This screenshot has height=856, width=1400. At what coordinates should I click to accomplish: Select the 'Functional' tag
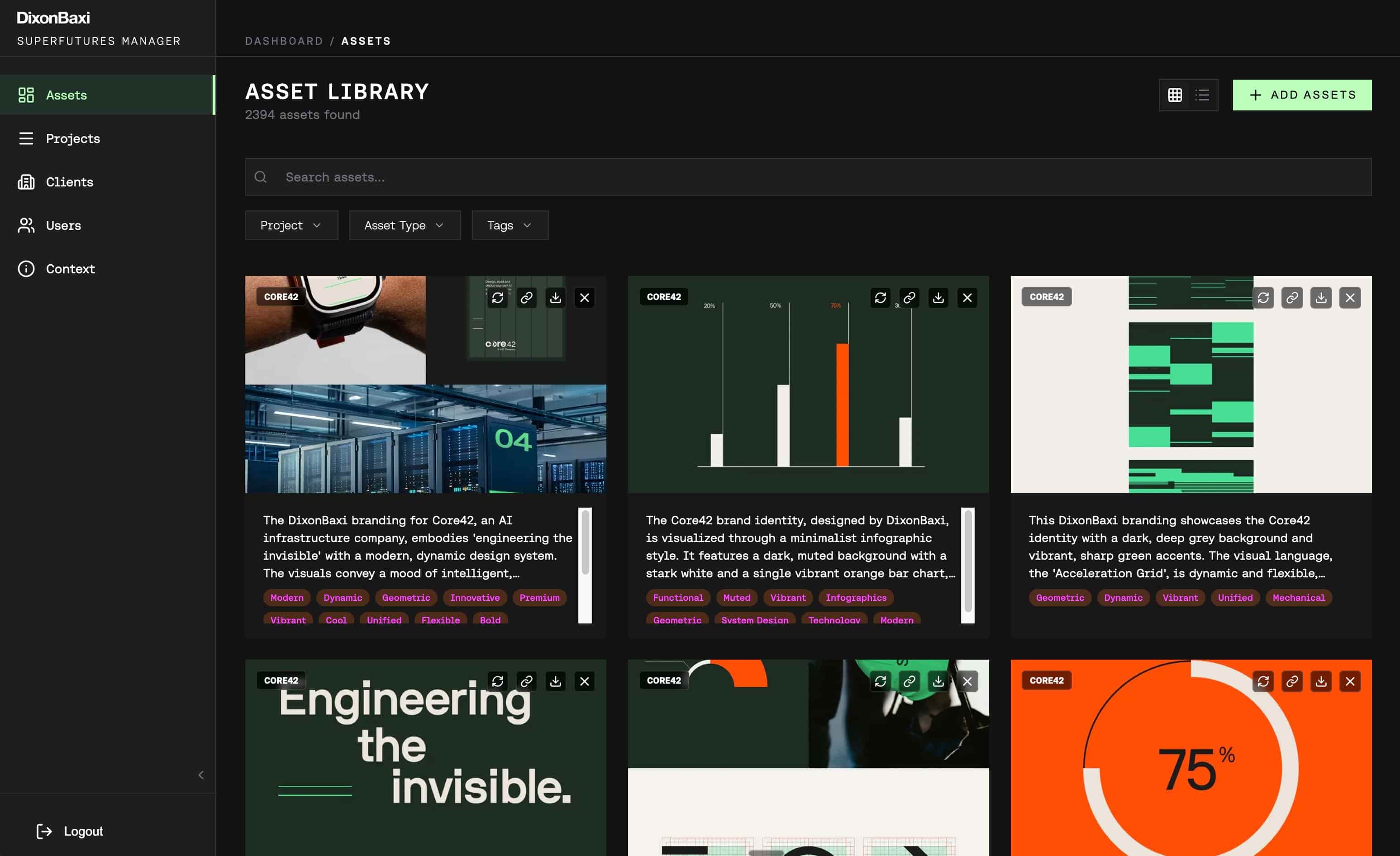tap(678, 598)
